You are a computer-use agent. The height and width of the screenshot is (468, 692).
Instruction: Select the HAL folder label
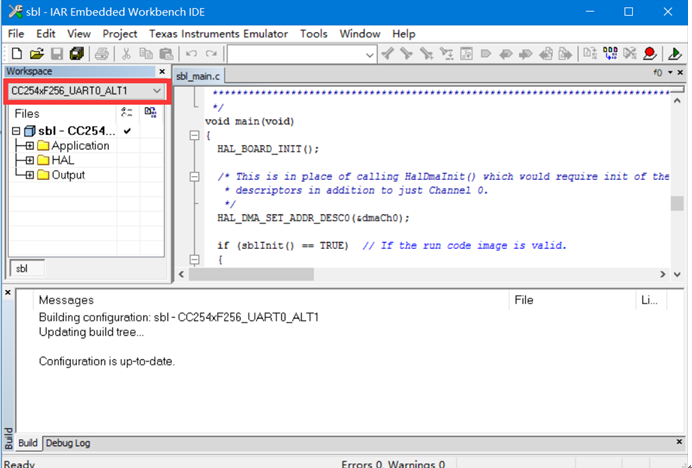tap(63, 160)
